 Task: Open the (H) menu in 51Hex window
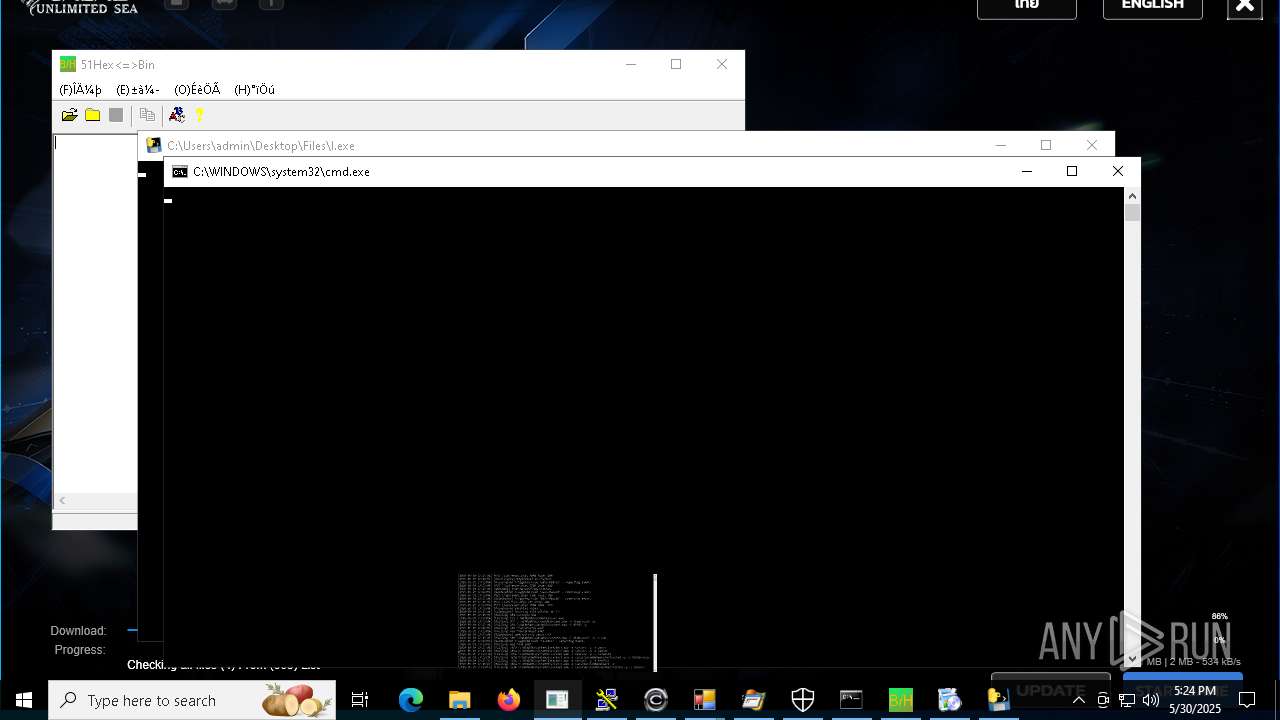[x=254, y=90]
